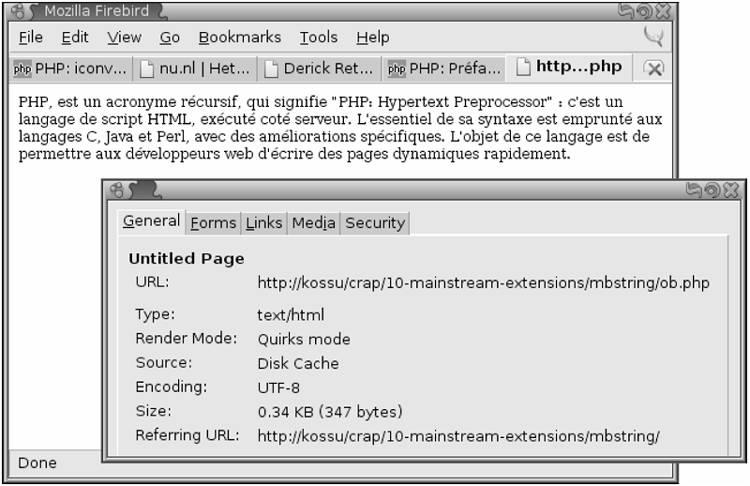This screenshot has height=486, width=750.
Task: Open the Go menu
Action: tap(169, 37)
